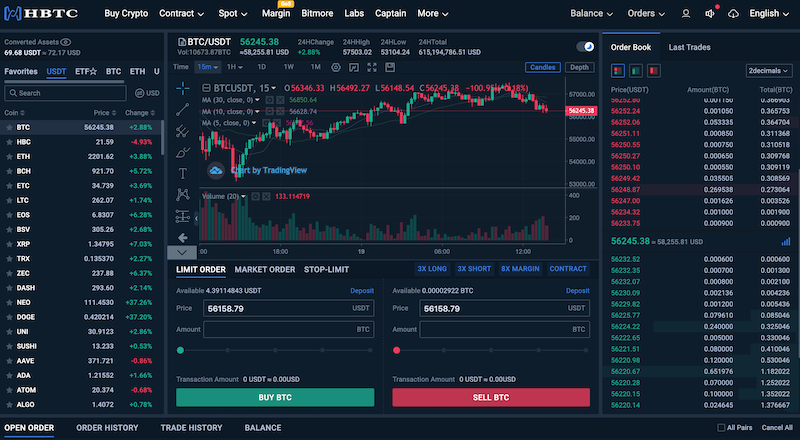Select the trend line drawing tool

coord(183,109)
